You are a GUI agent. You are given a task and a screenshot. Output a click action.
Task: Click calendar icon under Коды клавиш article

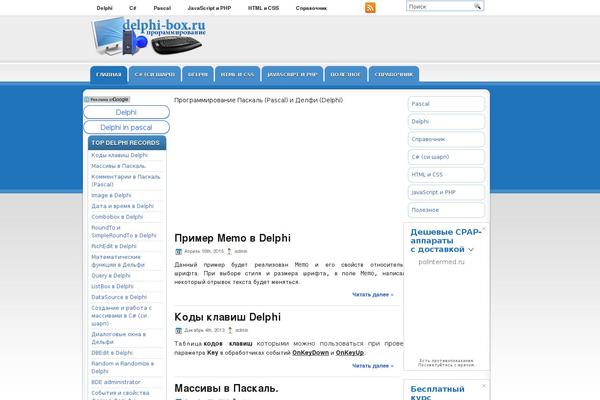tap(178, 330)
